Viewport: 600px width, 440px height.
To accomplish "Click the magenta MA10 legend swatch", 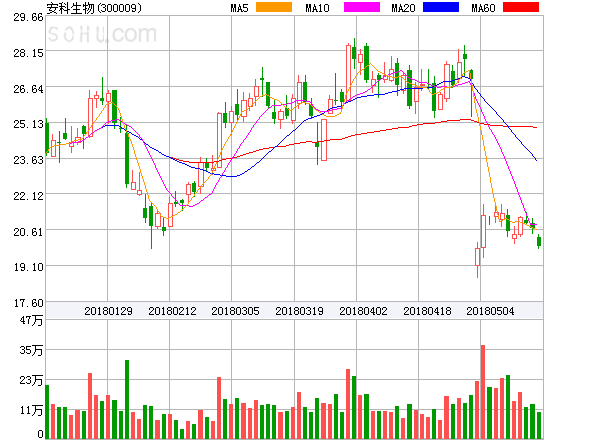I will pyautogui.click(x=362, y=7).
